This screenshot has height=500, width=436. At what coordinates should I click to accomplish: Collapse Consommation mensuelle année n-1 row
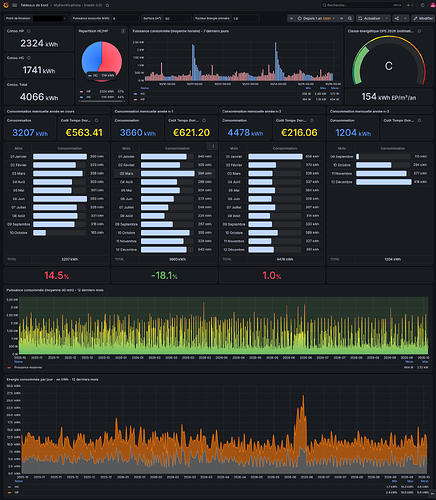[x=144, y=111]
